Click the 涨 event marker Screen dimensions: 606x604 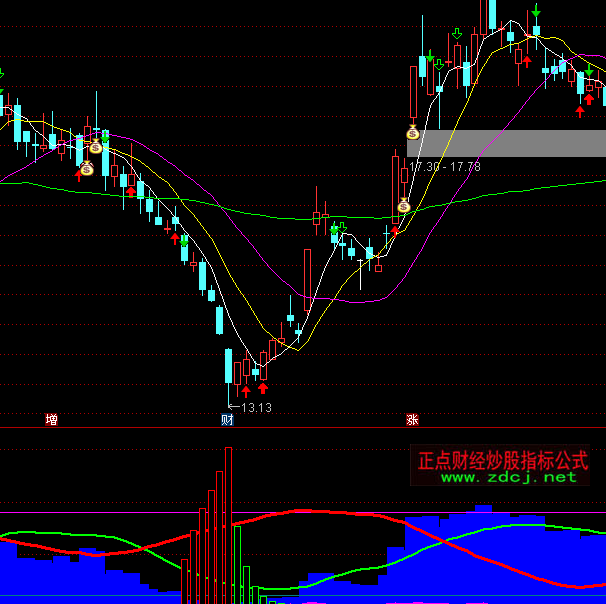[412, 420]
